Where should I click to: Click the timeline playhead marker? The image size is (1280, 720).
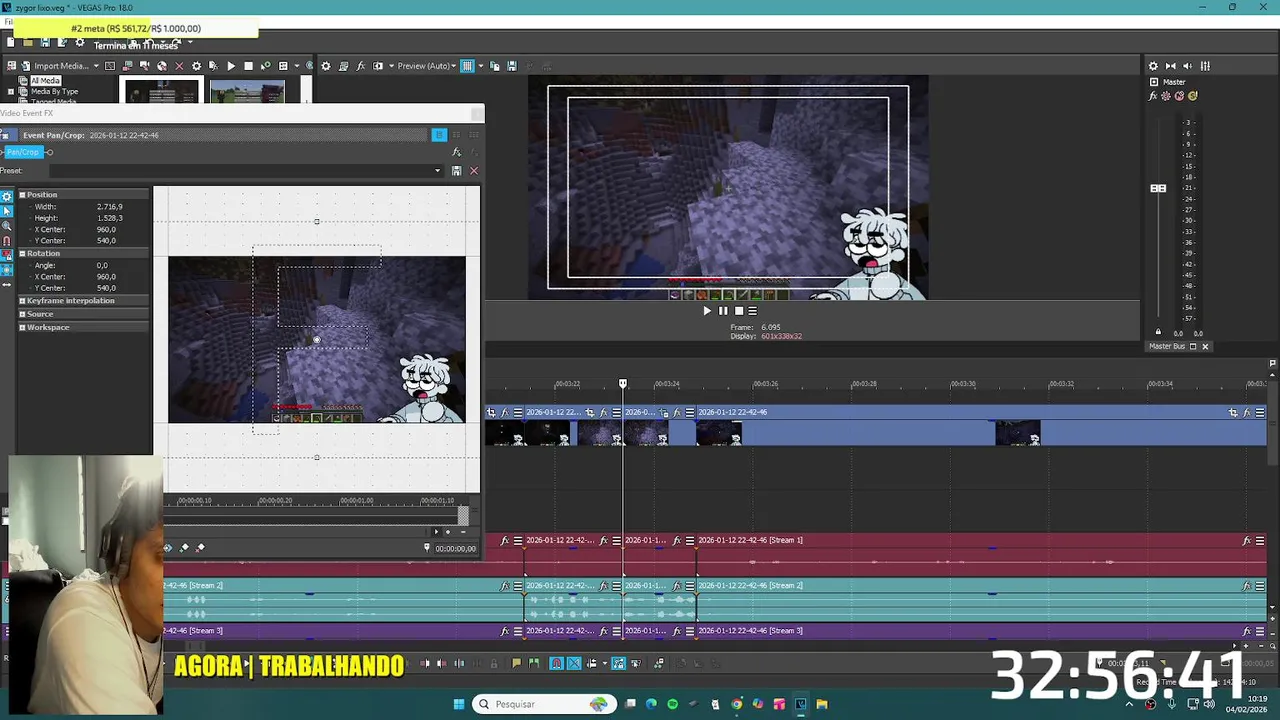(x=622, y=384)
